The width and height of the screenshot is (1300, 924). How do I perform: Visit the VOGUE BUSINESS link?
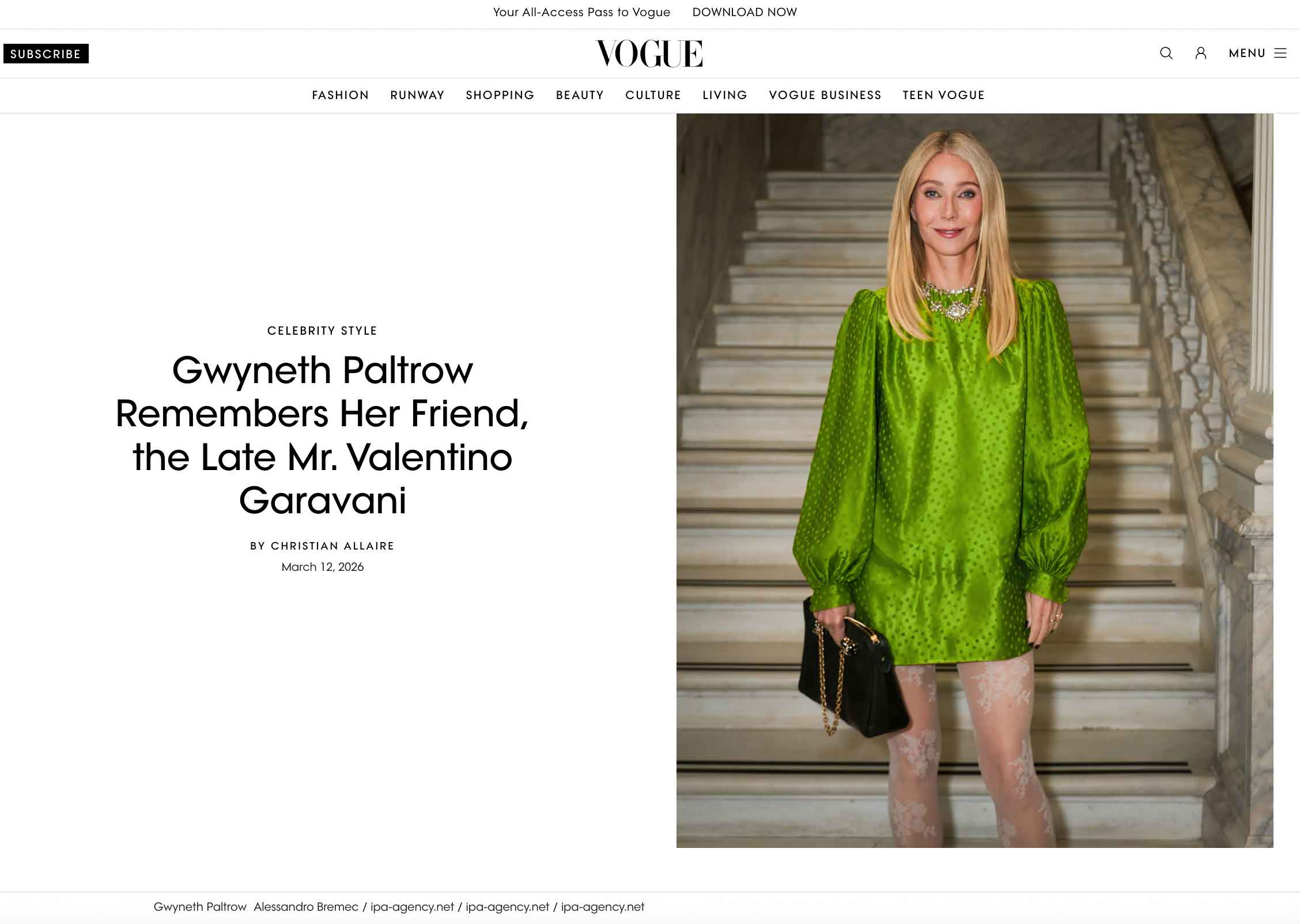click(x=825, y=95)
